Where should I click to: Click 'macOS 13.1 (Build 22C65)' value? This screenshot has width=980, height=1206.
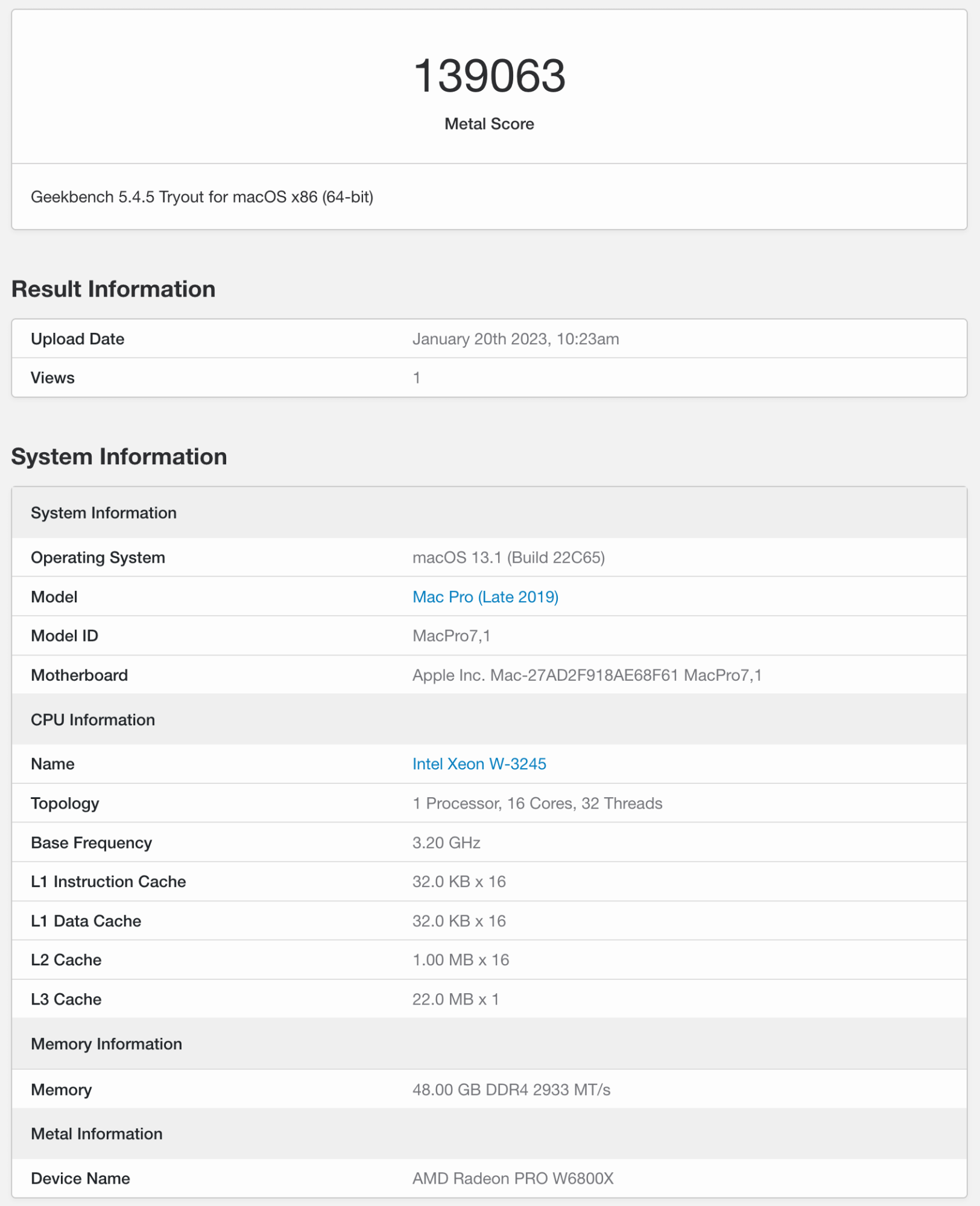(509, 558)
